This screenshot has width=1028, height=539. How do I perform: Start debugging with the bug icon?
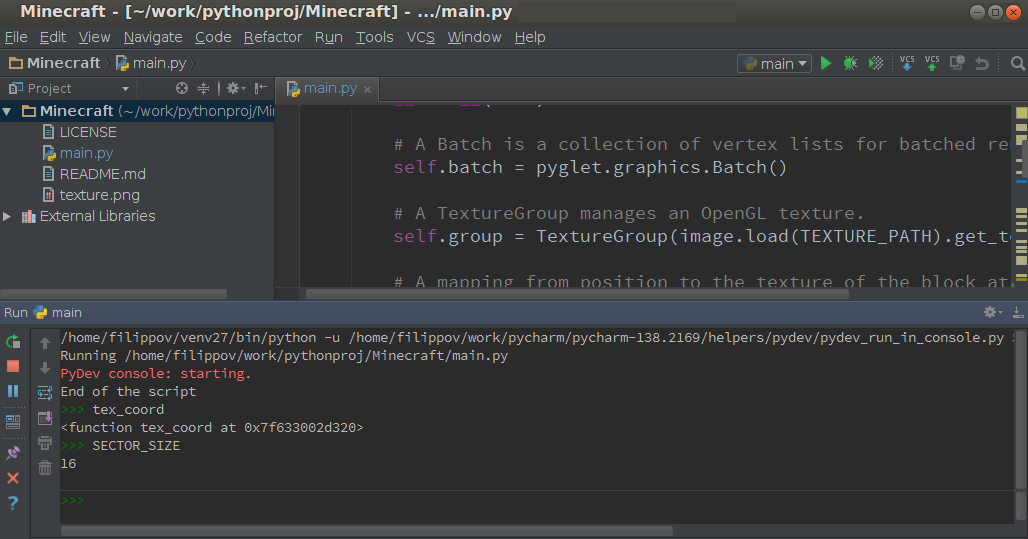(850, 63)
